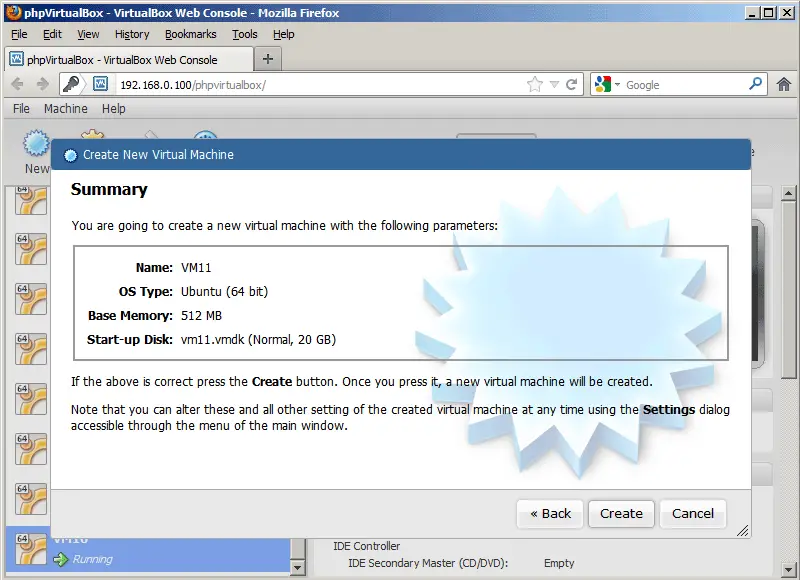This screenshot has width=800, height=580.
Task: Cancel the new virtual machine wizard
Action: point(692,514)
